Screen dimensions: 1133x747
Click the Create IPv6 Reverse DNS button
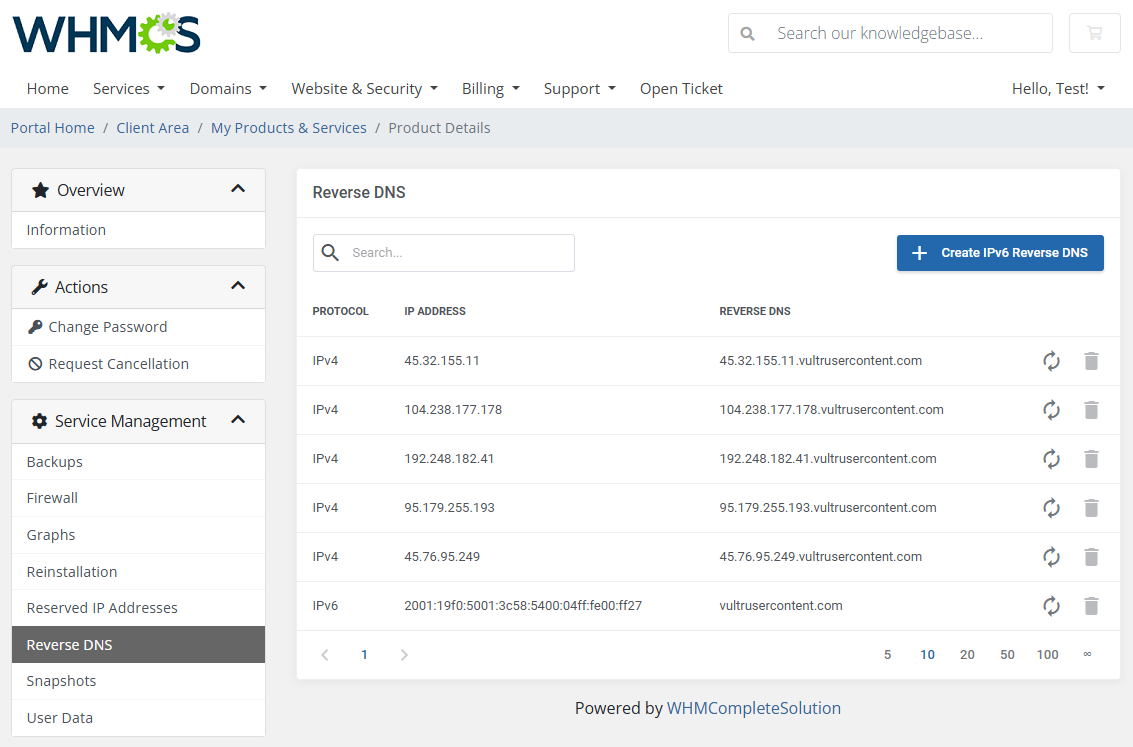[1000, 253]
